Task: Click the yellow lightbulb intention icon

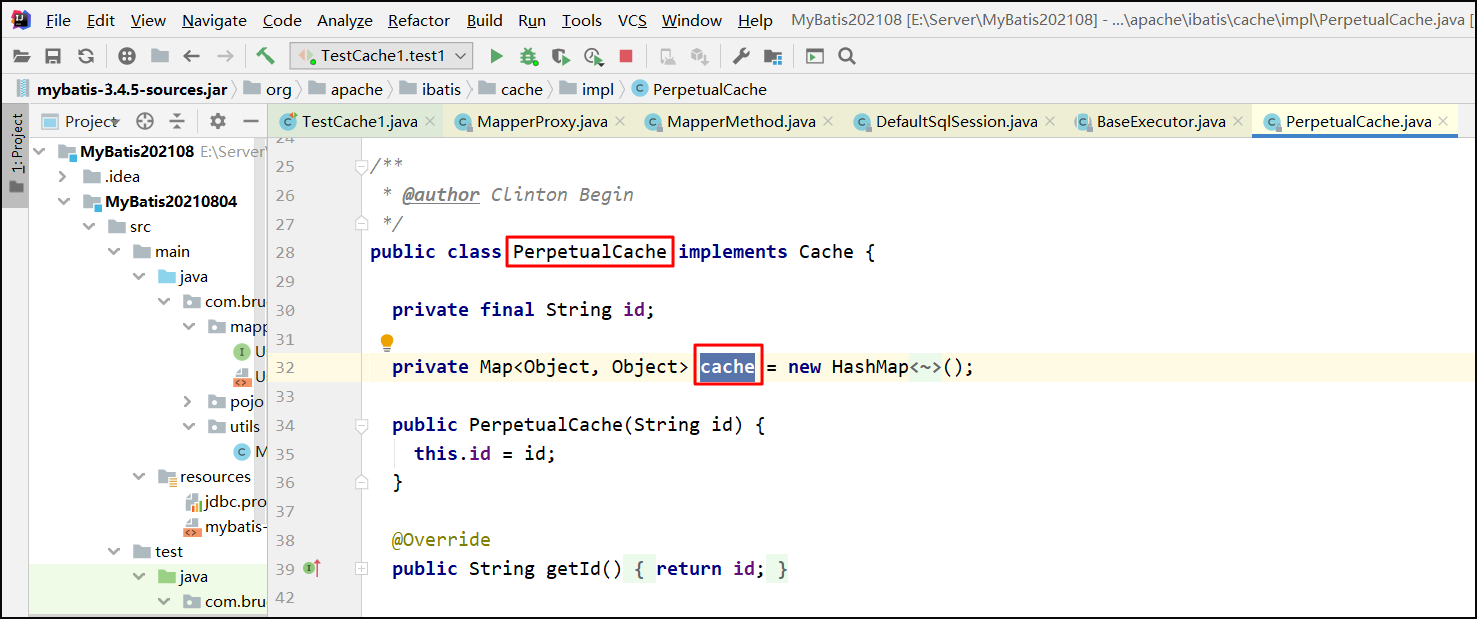Action: [x=387, y=343]
